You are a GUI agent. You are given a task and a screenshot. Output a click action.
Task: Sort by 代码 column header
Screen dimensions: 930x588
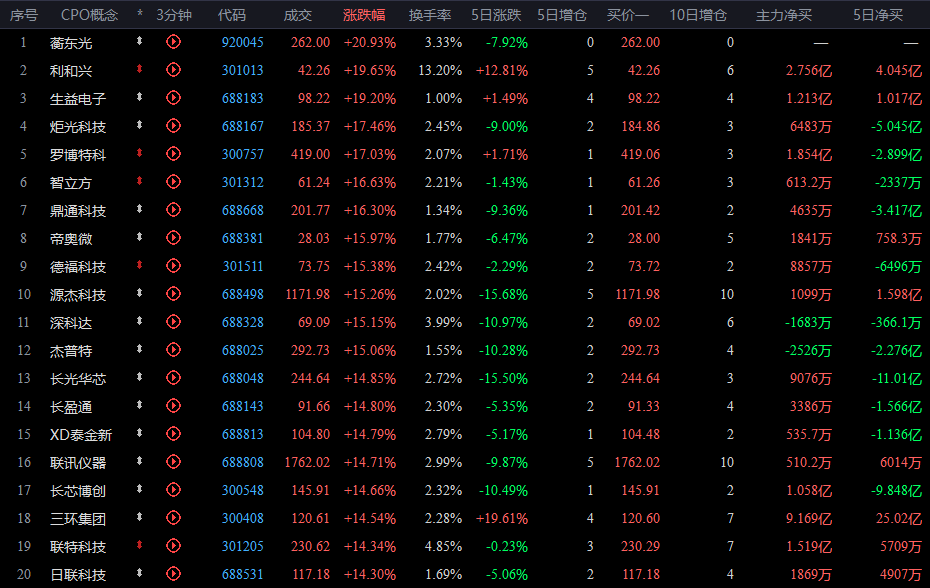coord(232,15)
